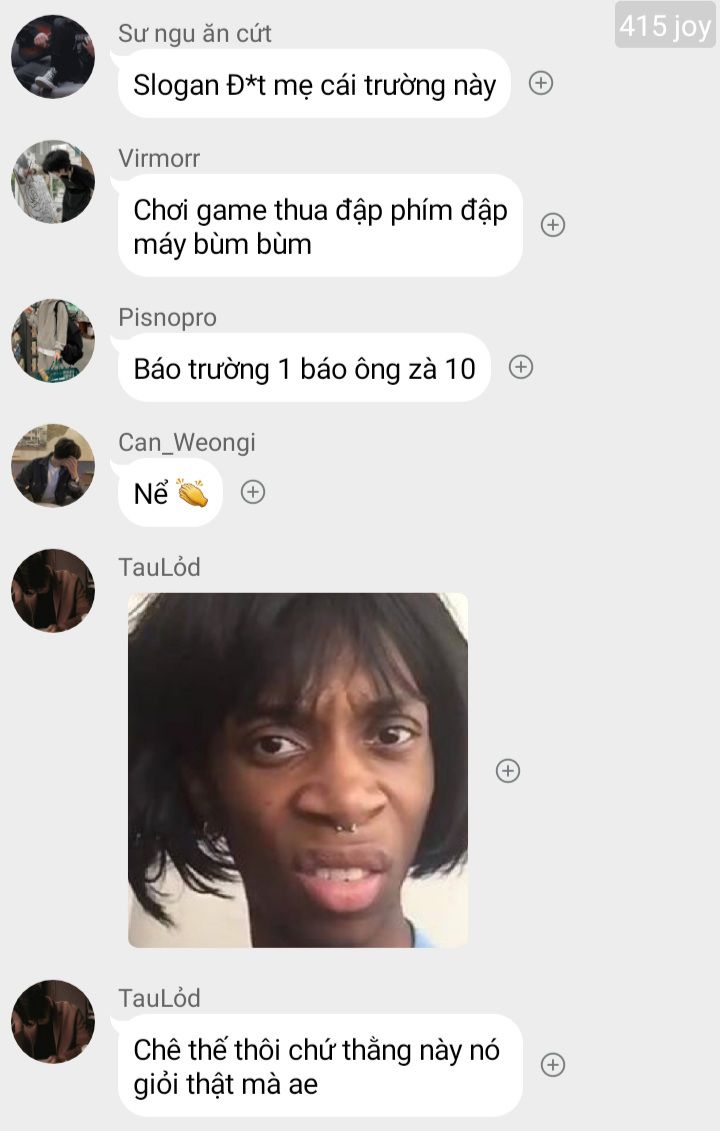Open Sư ngu ăn cứt's profile avatar

pyautogui.click(x=53, y=56)
